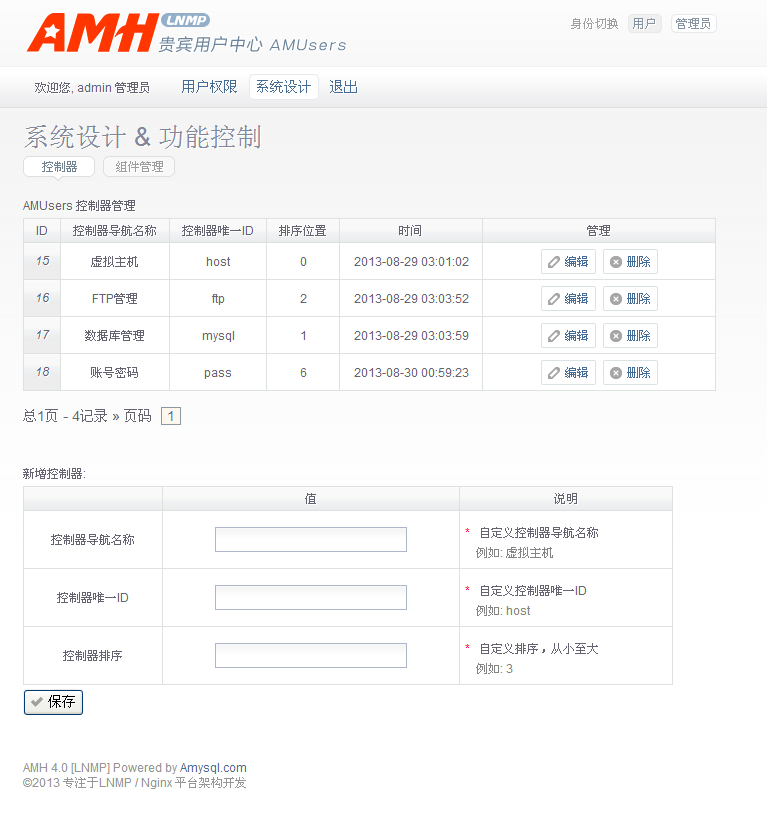Open the 用户权限 menu
Screen dimensions: 767x830
(209, 87)
